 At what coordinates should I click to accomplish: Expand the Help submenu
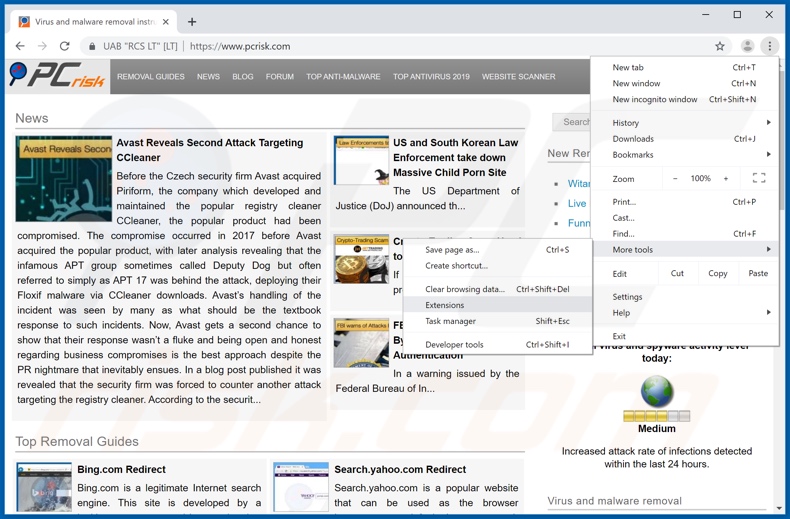pos(684,313)
